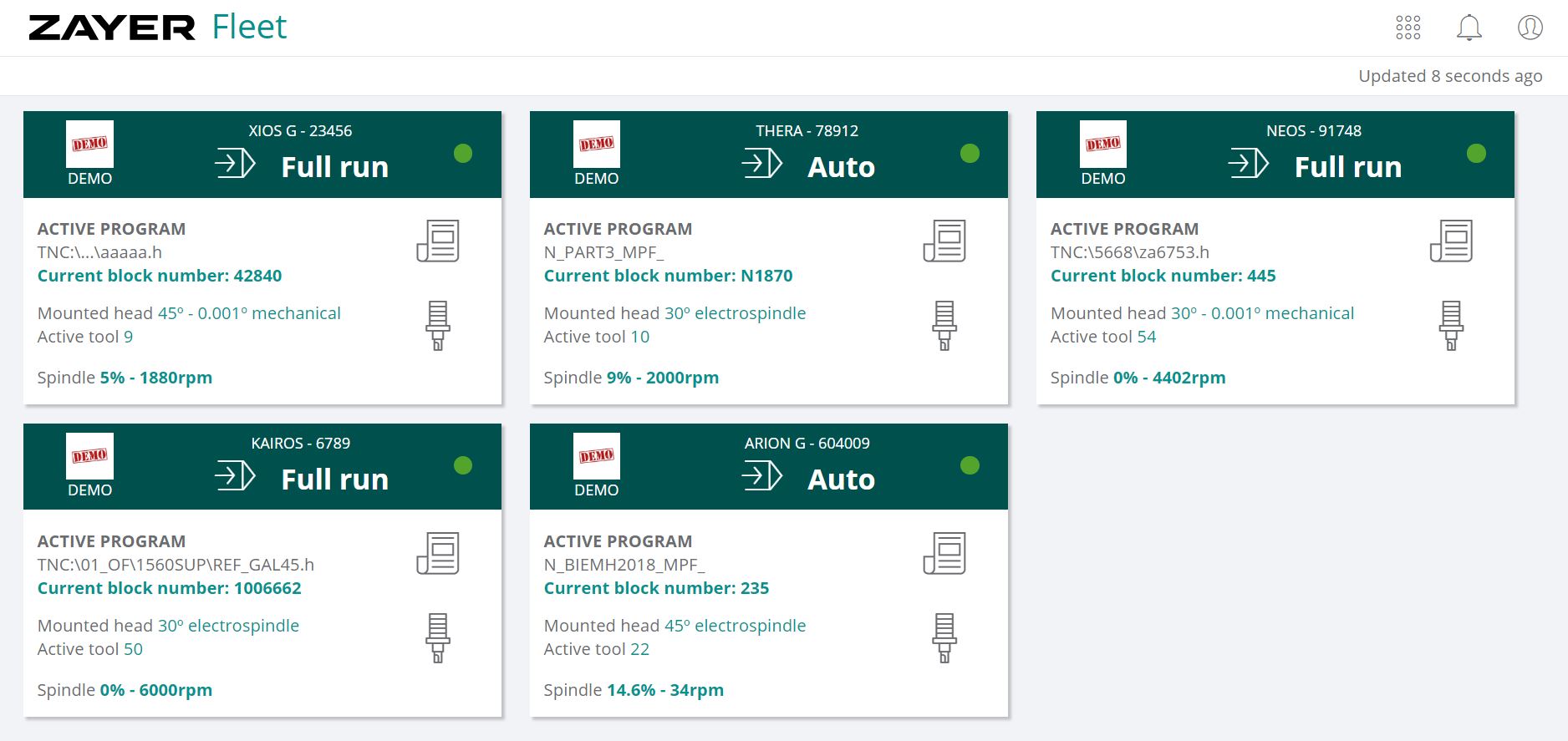Click 'Mounted head 30º - 0.001º mechanical' text
1568x741 pixels.
pyautogui.click(x=1202, y=313)
